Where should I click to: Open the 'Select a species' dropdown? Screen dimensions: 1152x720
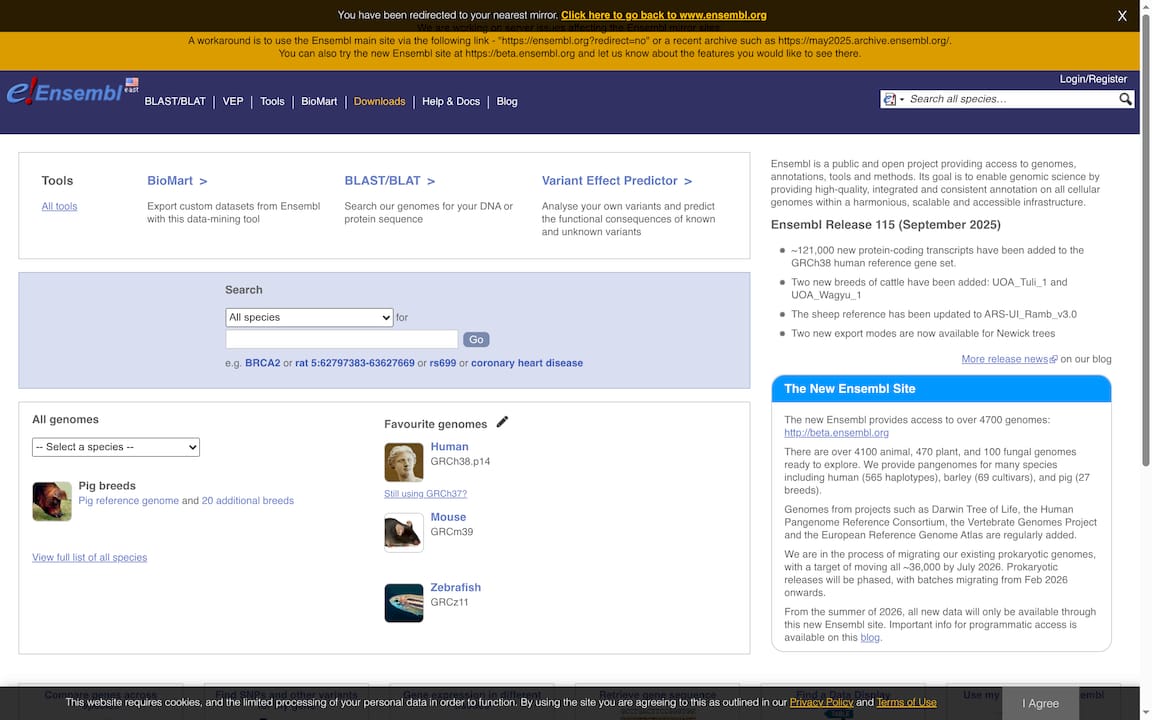116,447
